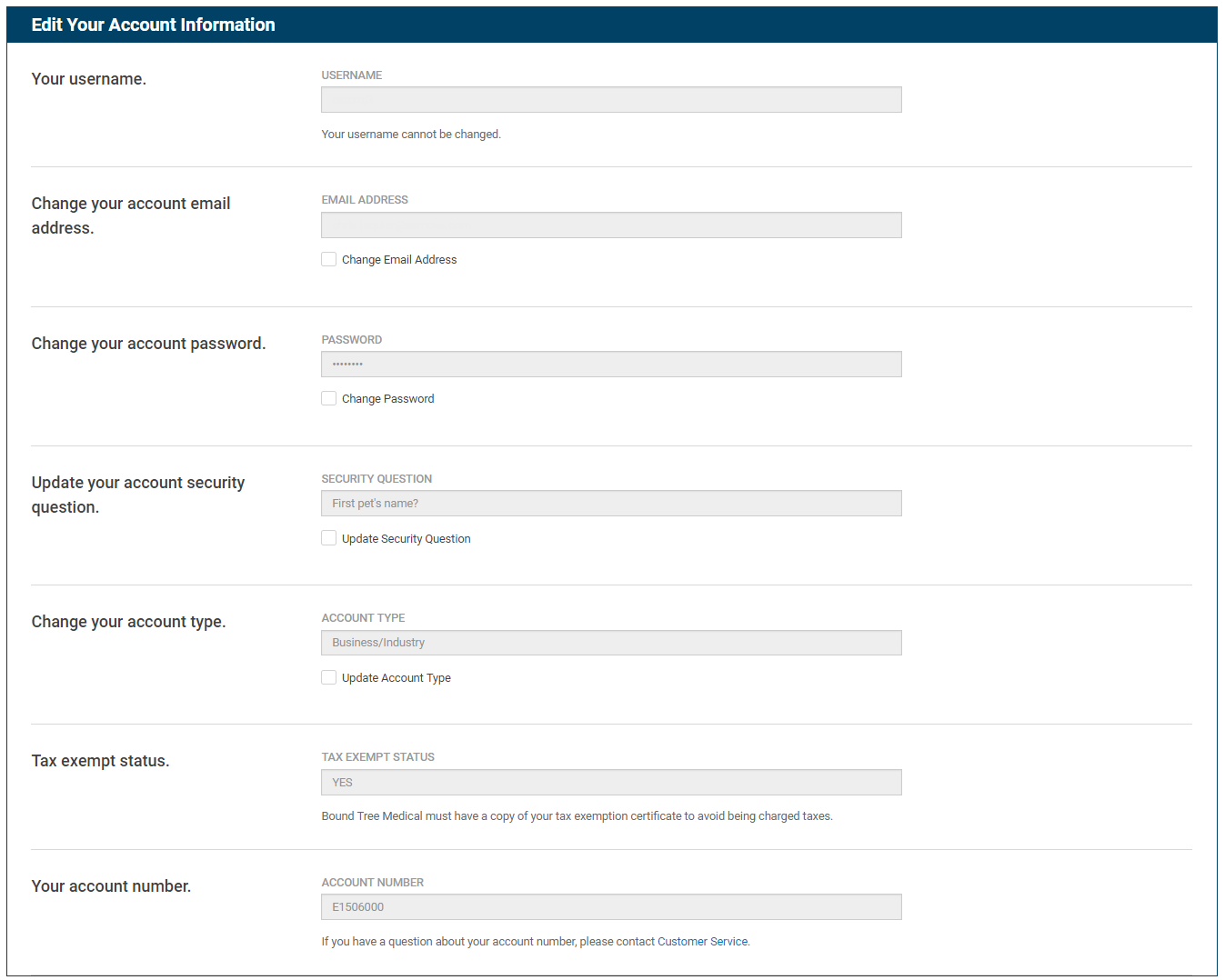Click the Update Security Question label text

click(406, 538)
